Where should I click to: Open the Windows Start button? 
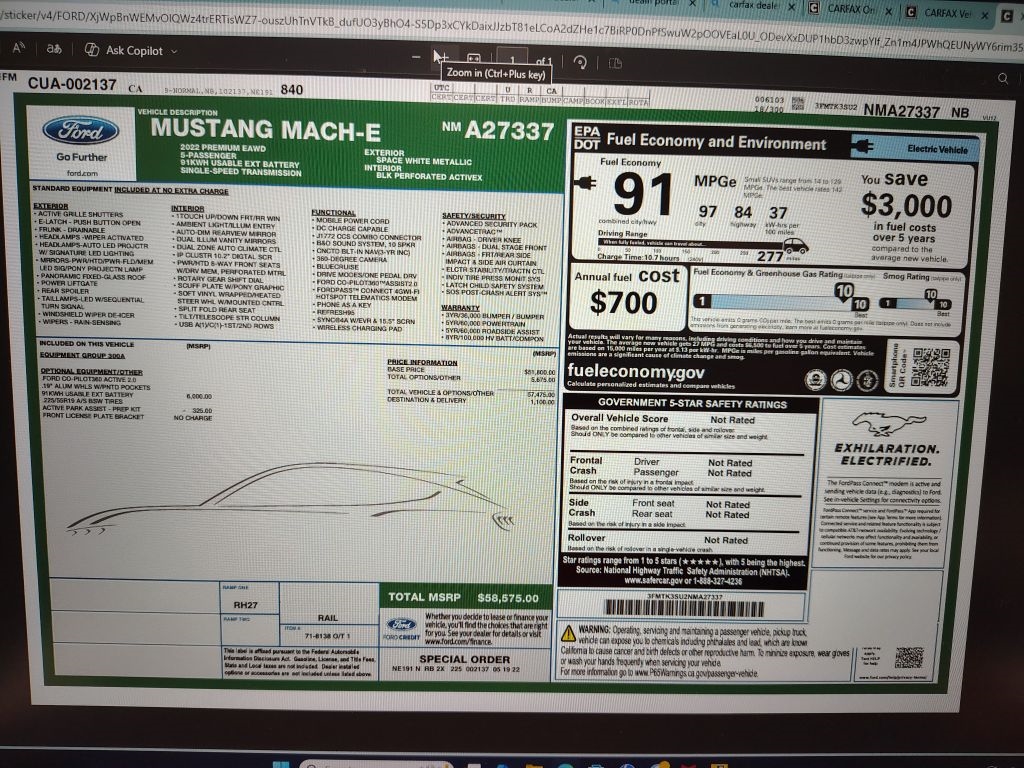pyautogui.click(x=281, y=762)
